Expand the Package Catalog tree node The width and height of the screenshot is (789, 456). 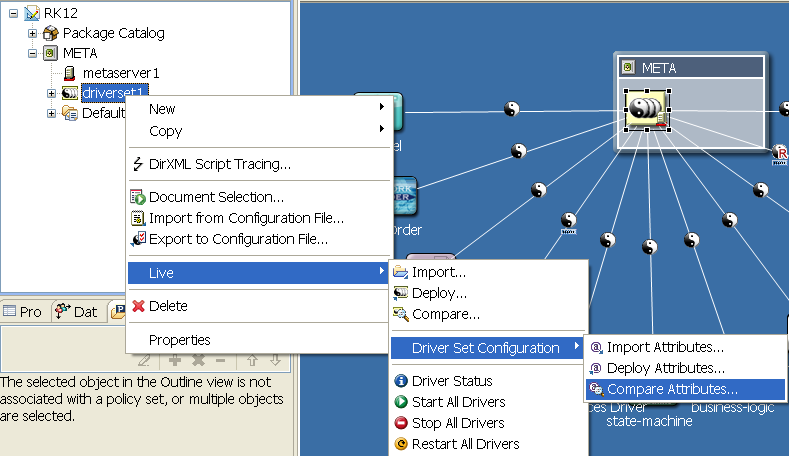pyautogui.click(x=32, y=33)
